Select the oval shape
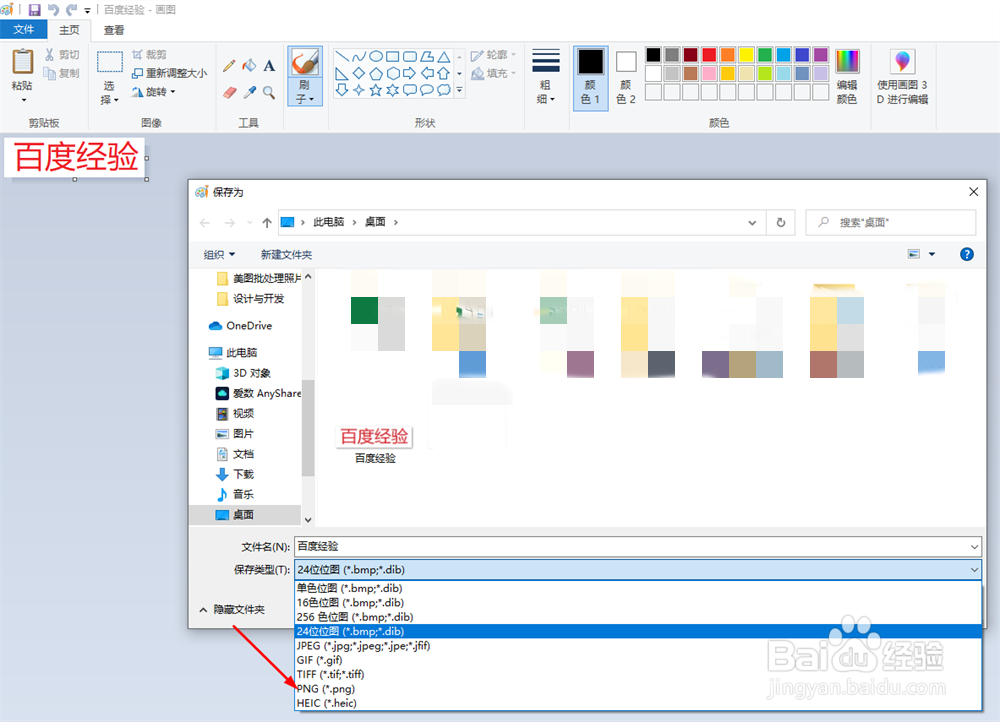 click(376, 56)
